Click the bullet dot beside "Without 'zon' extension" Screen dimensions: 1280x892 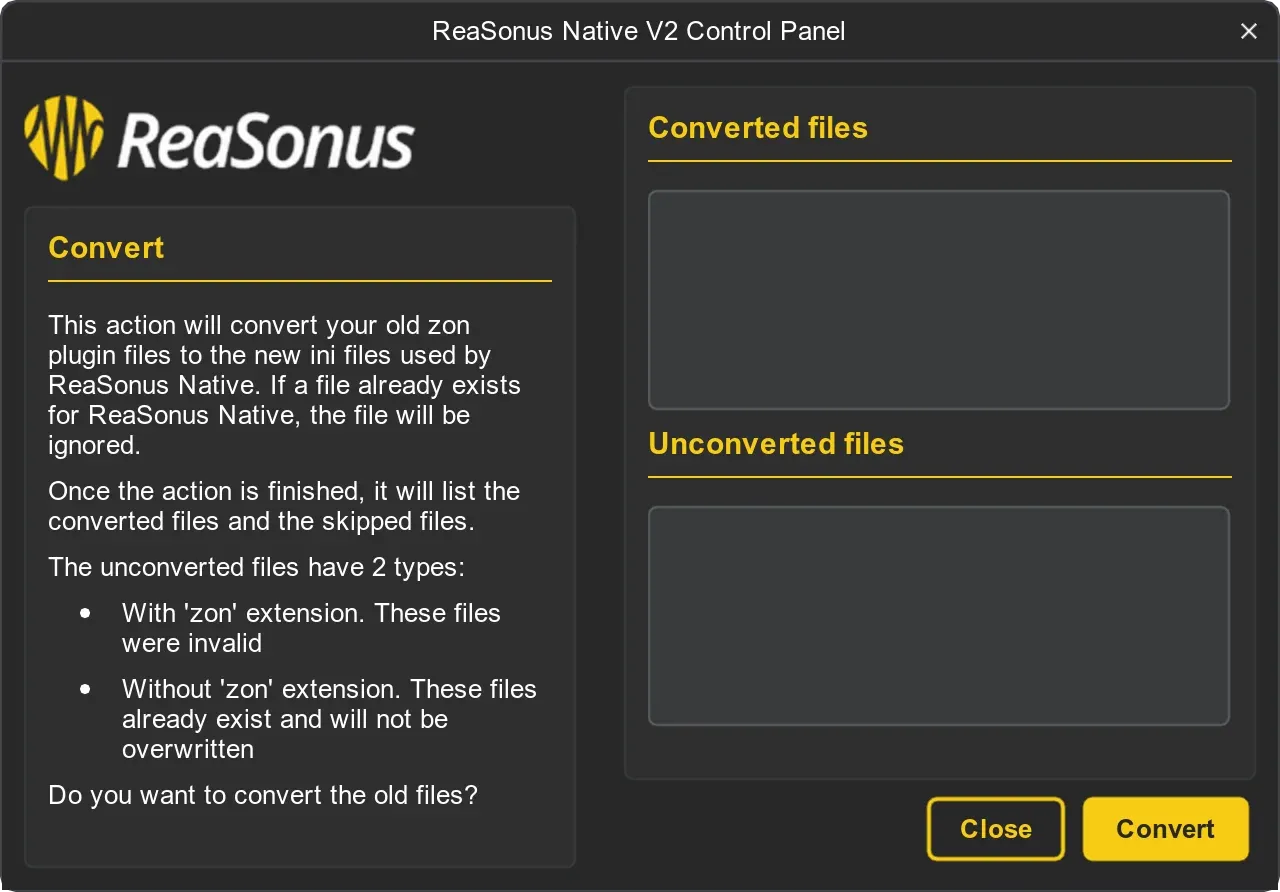click(x=86, y=689)
